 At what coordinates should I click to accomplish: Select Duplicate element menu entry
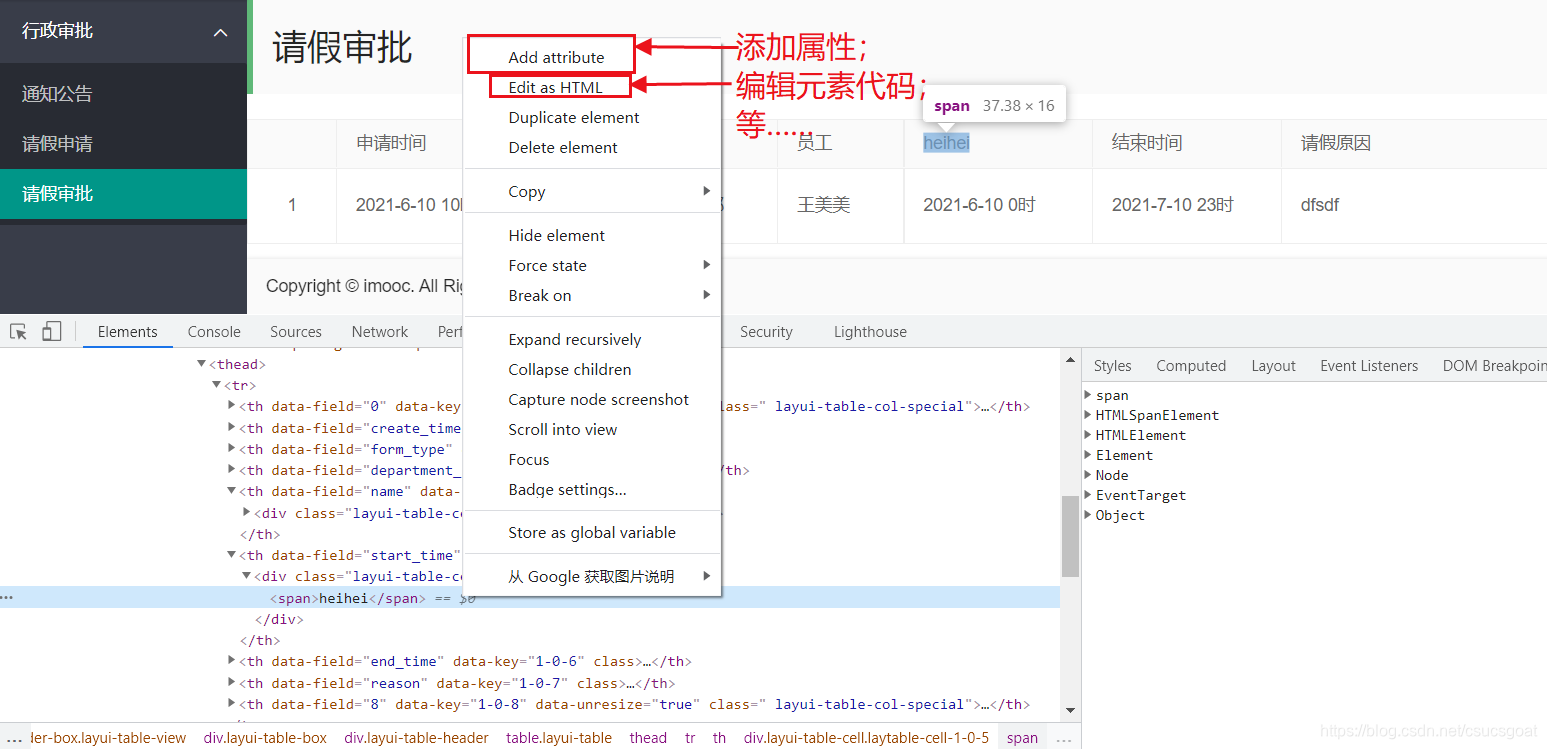tap(574, 117)
